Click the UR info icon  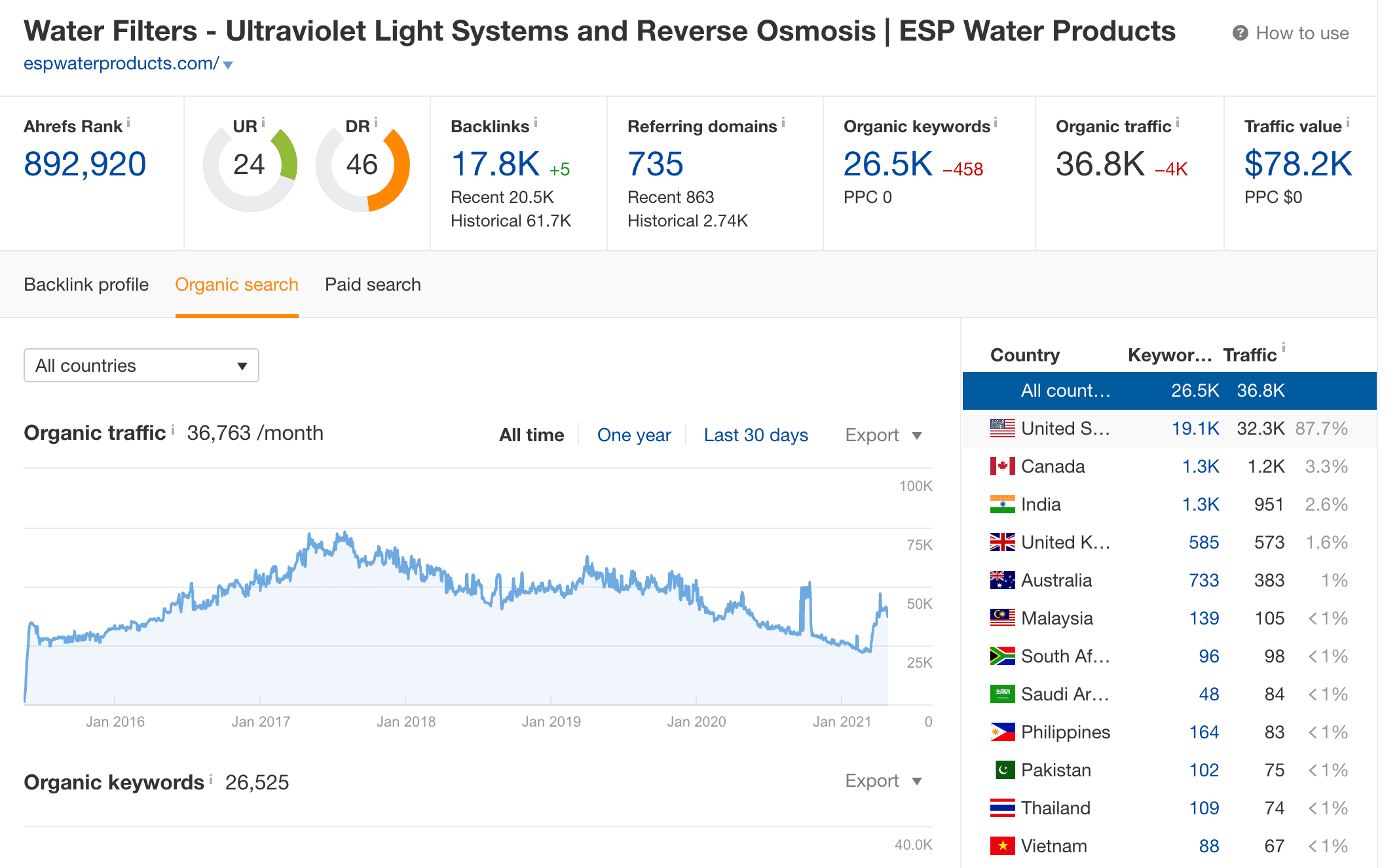pos(263,122)
